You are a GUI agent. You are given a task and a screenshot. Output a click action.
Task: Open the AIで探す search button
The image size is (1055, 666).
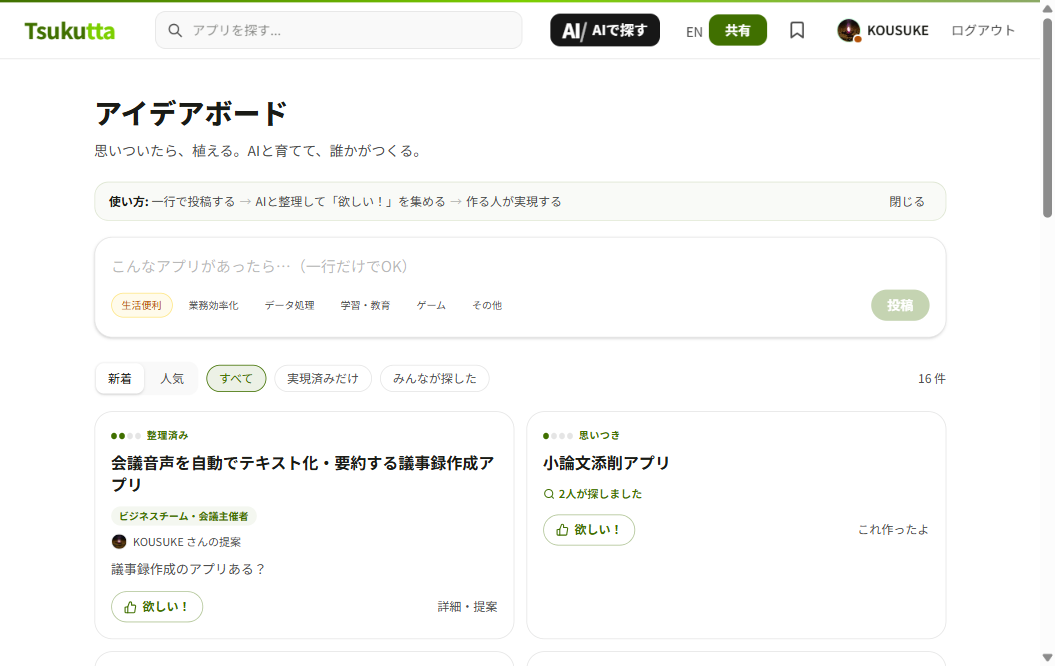point(605,30)
